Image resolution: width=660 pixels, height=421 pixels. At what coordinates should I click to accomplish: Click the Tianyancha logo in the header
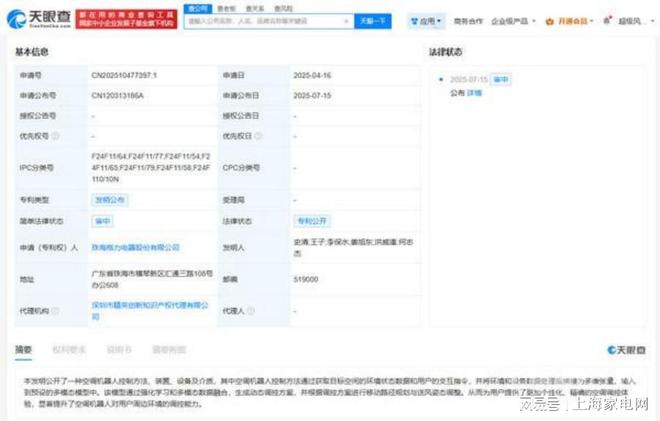39,17
